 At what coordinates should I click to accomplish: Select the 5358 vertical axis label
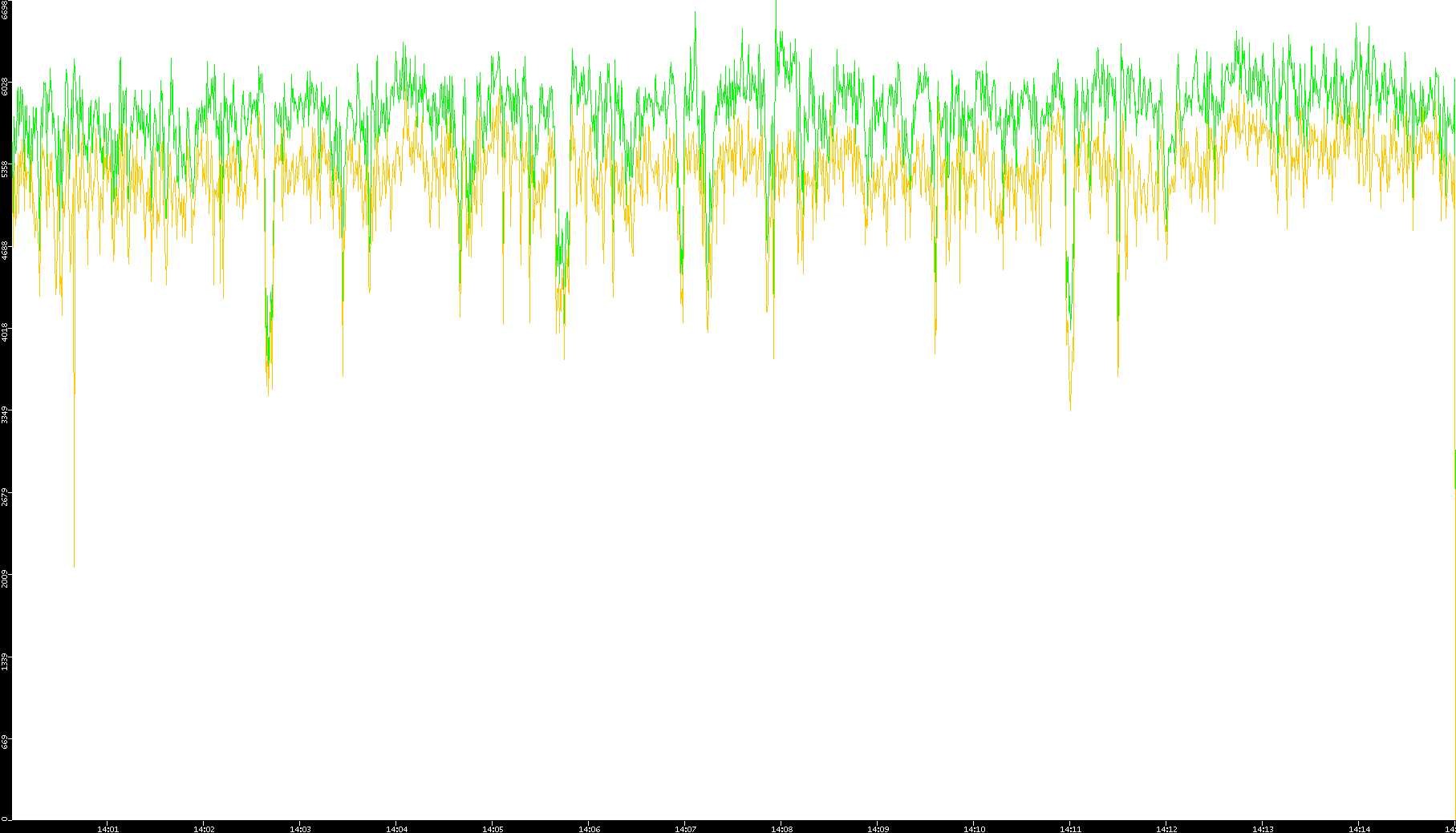tap(5, 168)
